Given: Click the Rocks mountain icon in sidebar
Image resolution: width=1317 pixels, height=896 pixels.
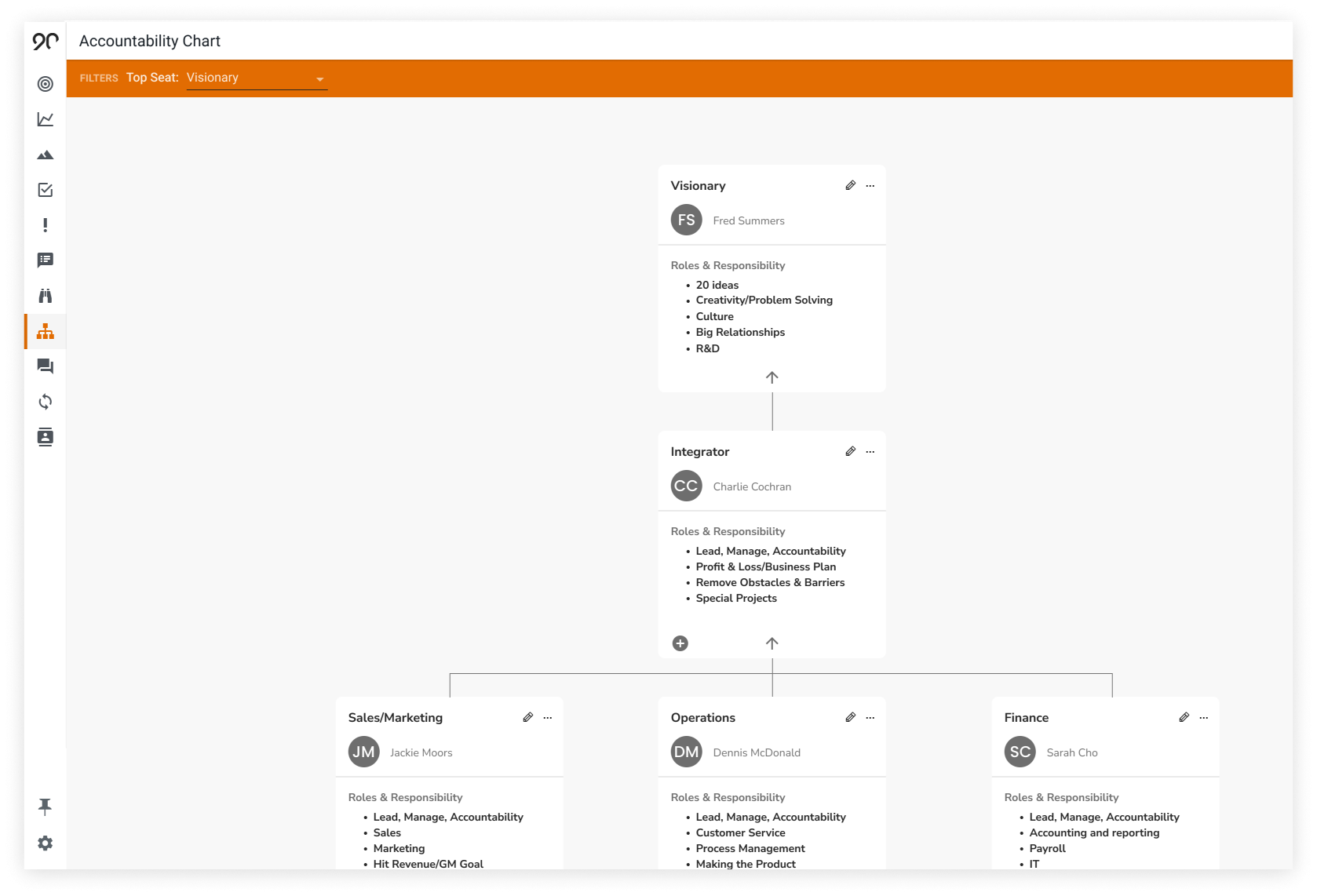Looking at the screenshot, I should coord(46,155).
